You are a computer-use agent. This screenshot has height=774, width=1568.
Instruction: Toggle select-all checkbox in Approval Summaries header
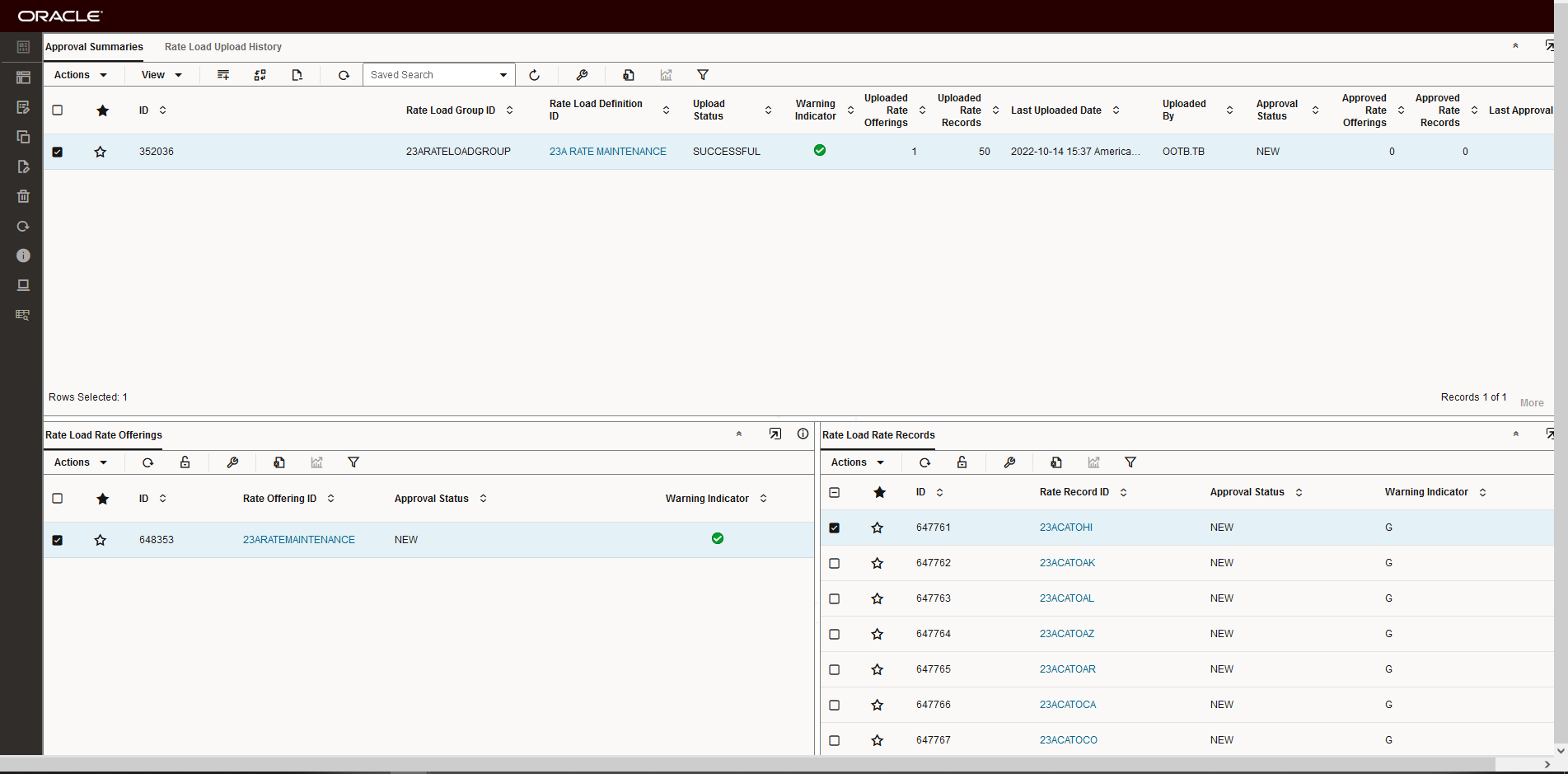pos(58,110)
